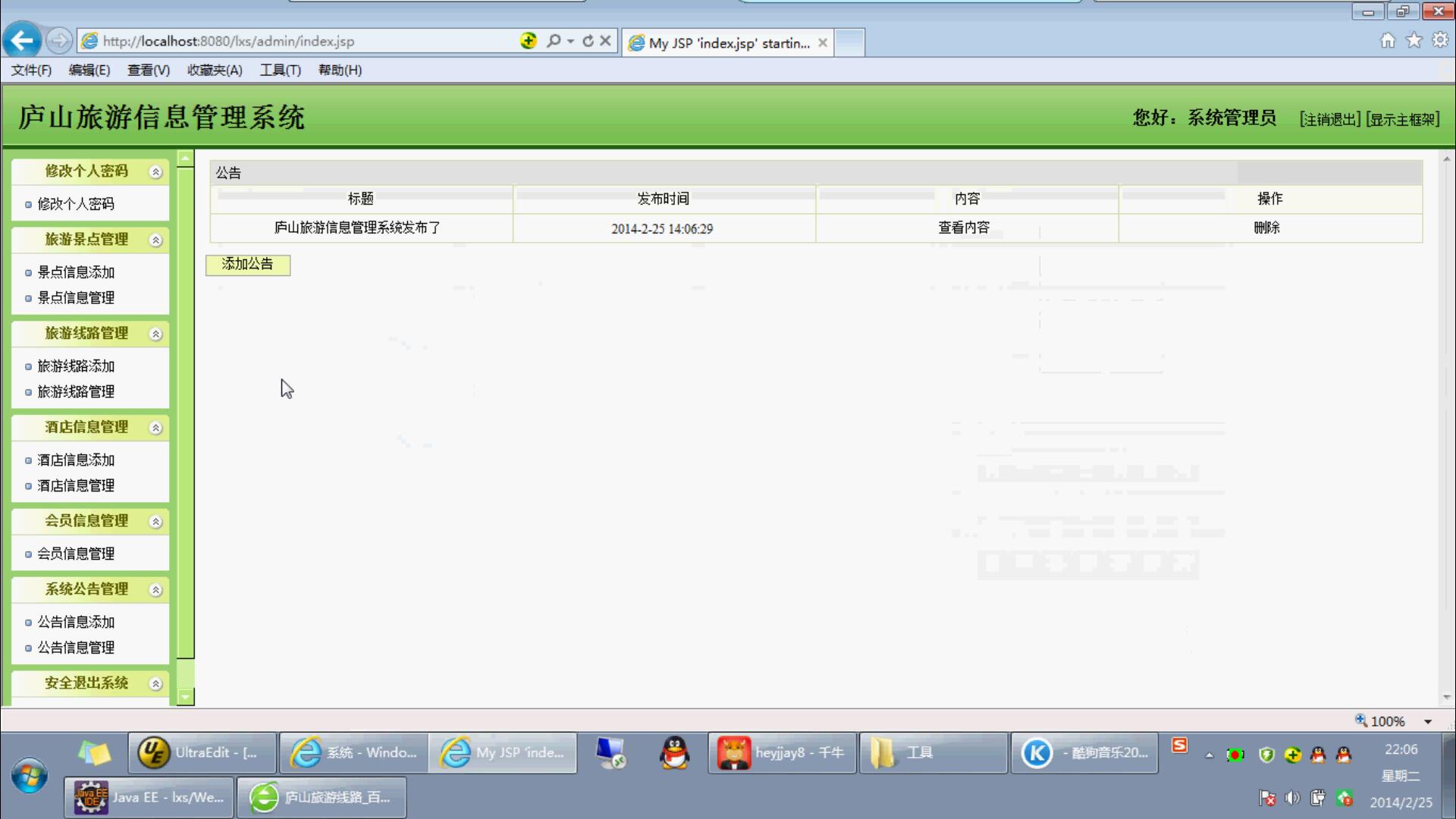Switch to 酷狗音乐 taskbar window
The width and height of the screenshot is (1456, 819).
click(1084, 753)
